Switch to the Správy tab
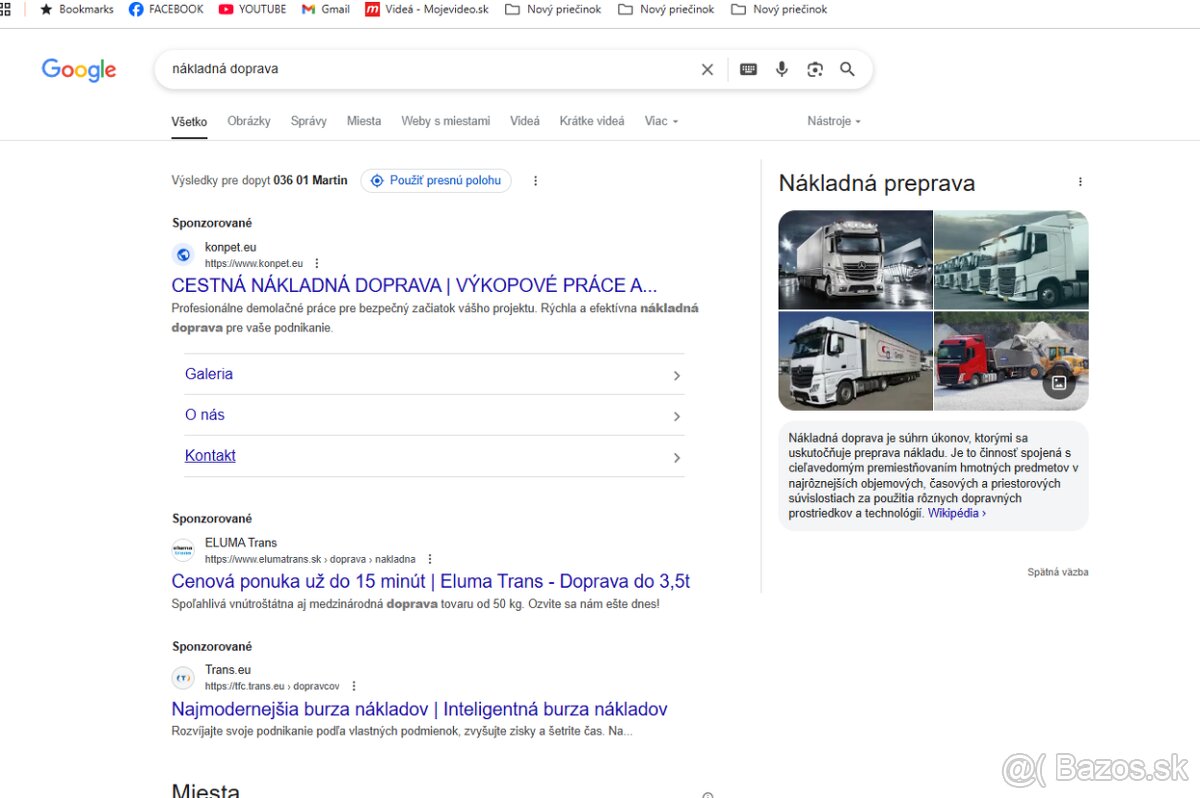 [x=309, y=121]
